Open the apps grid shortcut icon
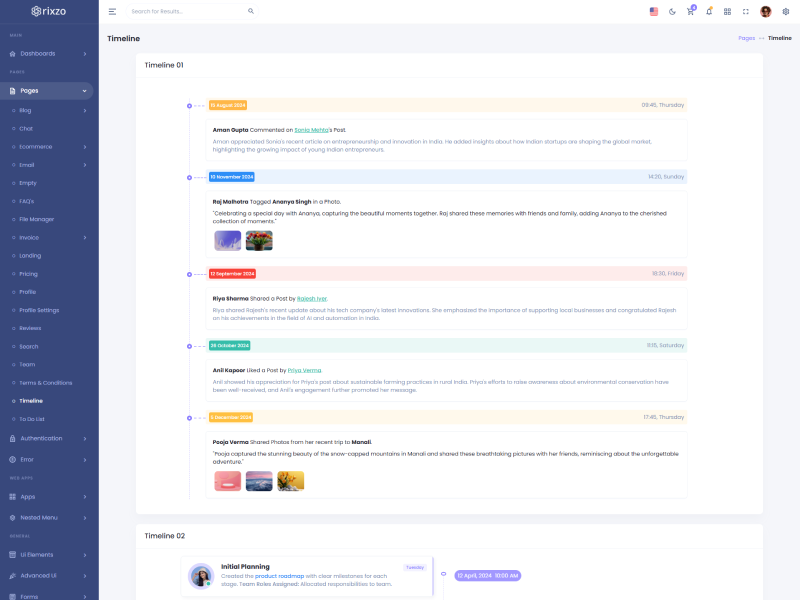 tap(727, 11)
